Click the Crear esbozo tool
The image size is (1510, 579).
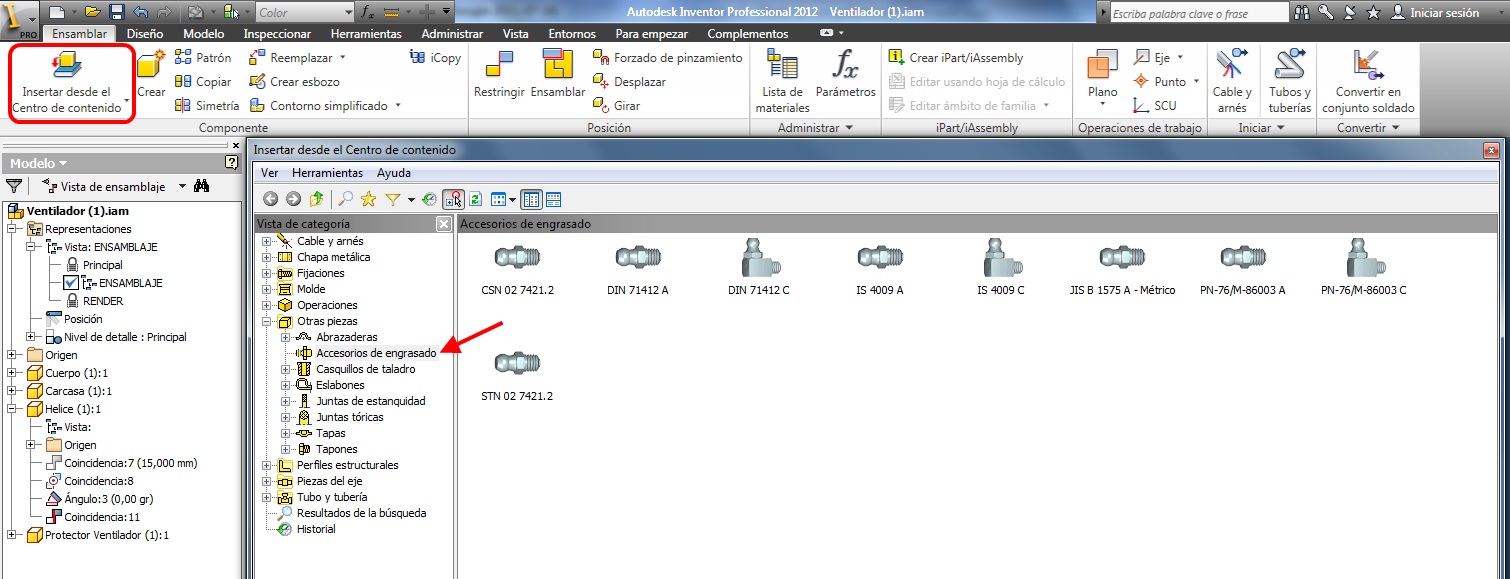click(294, 82)
